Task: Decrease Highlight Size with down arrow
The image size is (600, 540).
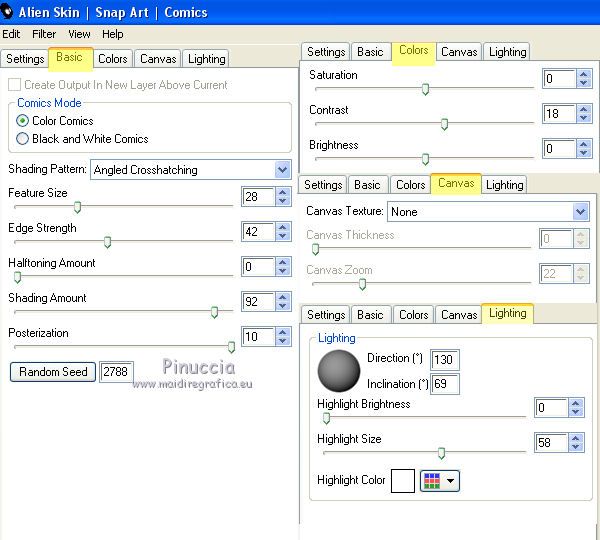Action: tap(576, 447)
